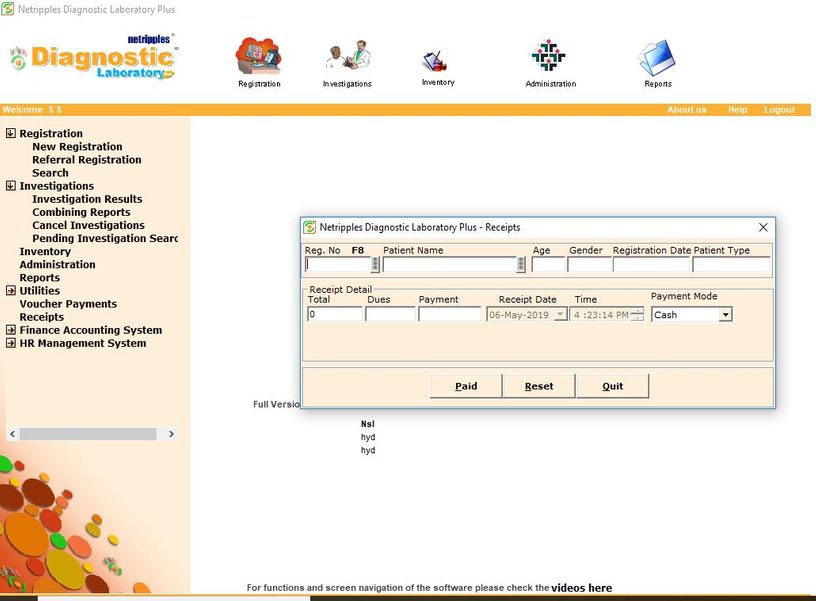Open the Investigations toolbar icon

tap(347, 63)
